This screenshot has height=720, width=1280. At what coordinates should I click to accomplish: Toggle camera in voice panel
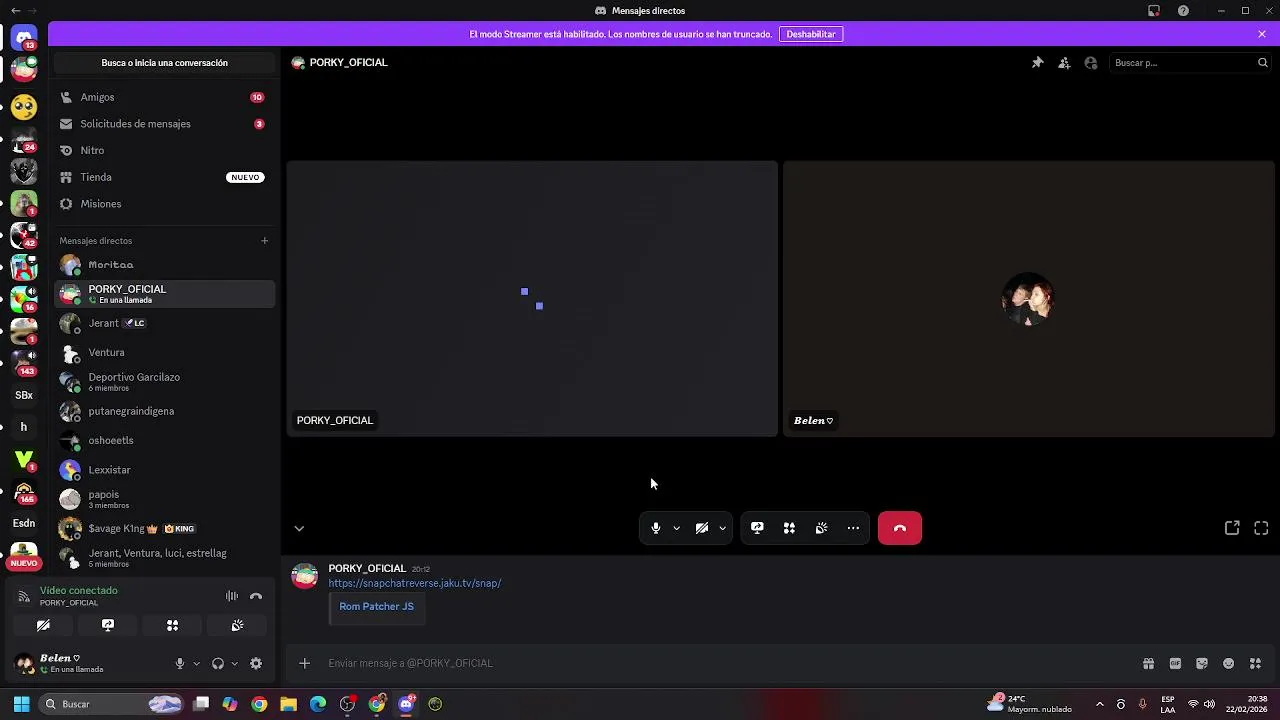[43, 626]
